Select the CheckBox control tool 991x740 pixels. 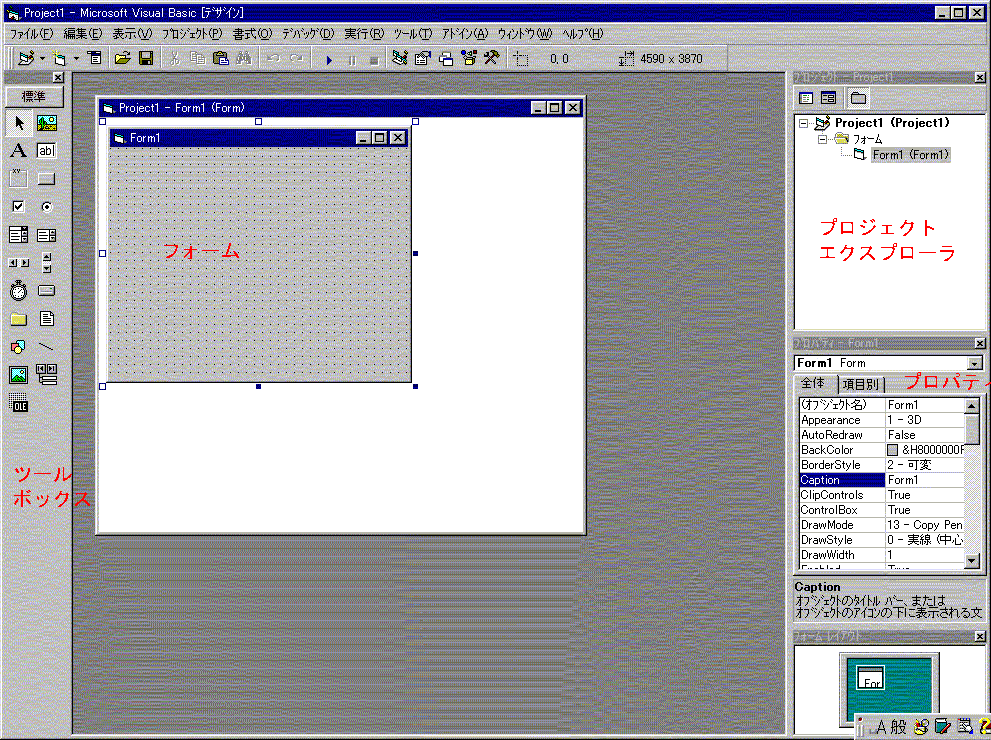pyautogui.click(x=19, y=207)
